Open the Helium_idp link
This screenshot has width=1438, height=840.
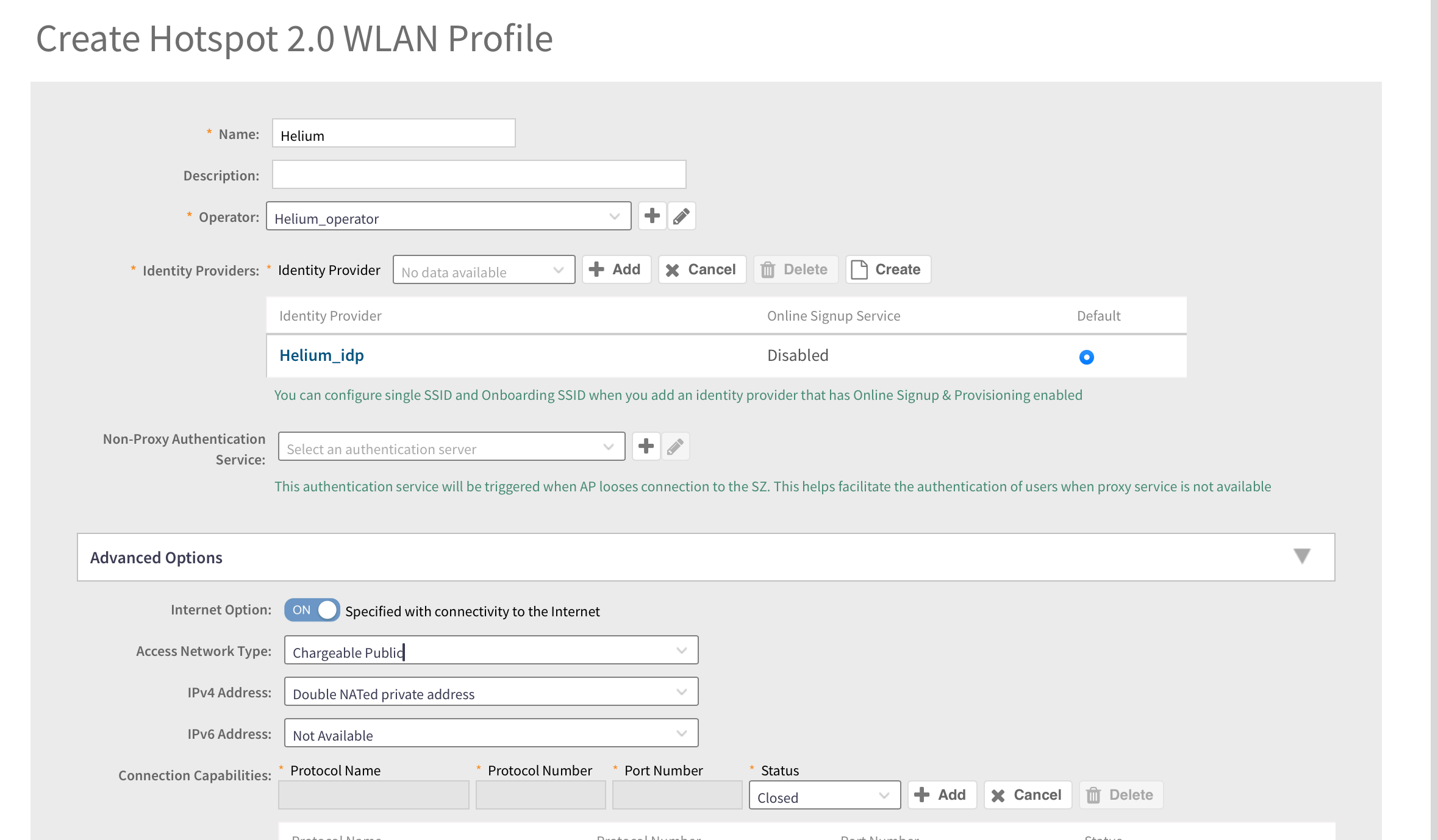321,355
